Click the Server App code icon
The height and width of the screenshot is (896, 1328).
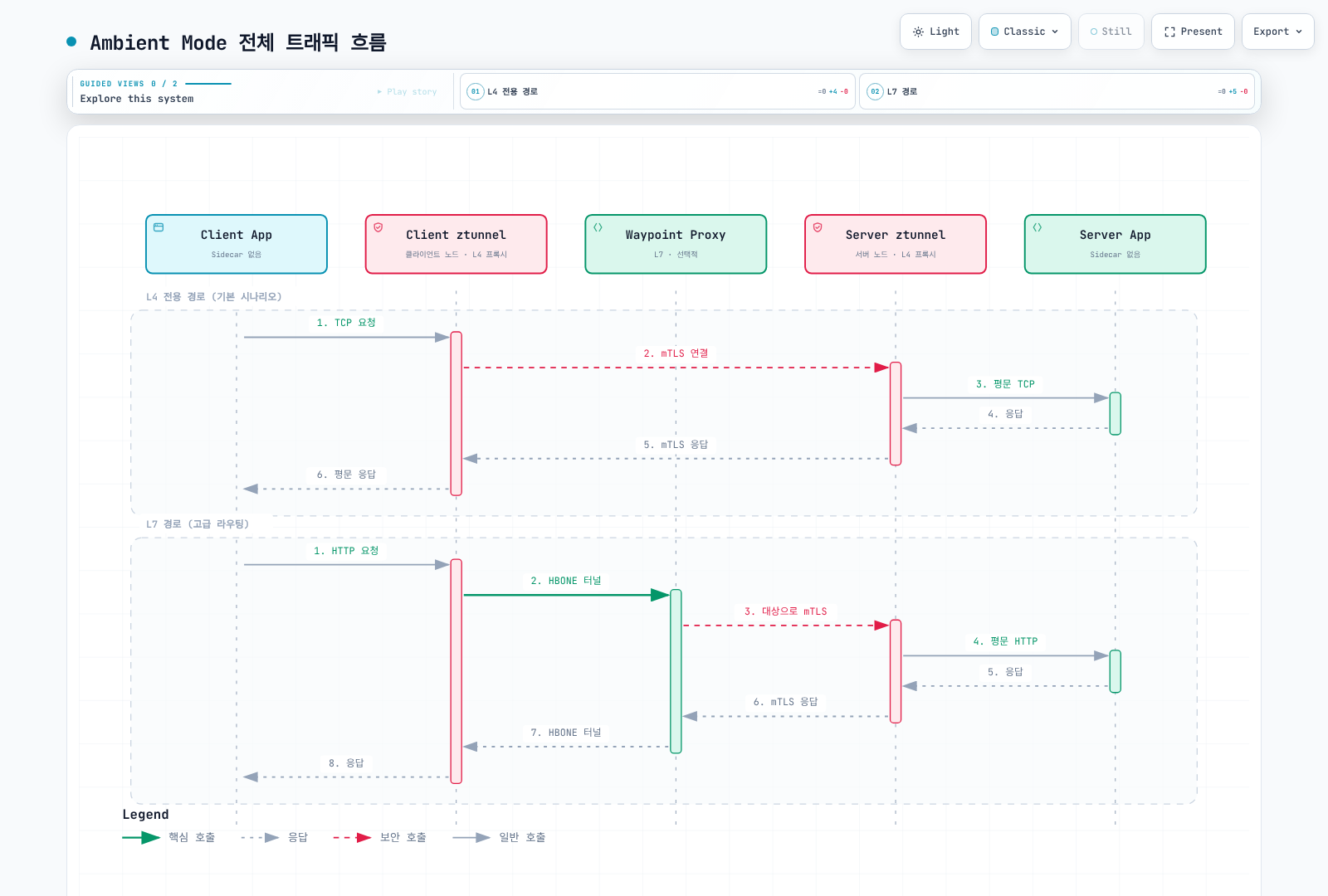click(x=1037, y=227)
